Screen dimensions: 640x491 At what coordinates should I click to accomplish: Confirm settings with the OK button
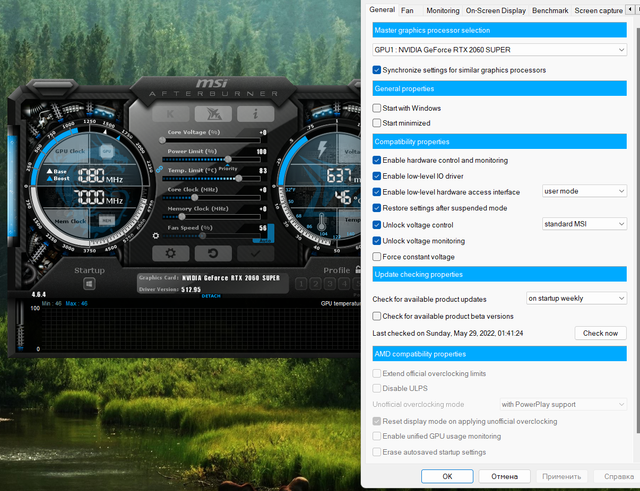click(x=447, y=476)
